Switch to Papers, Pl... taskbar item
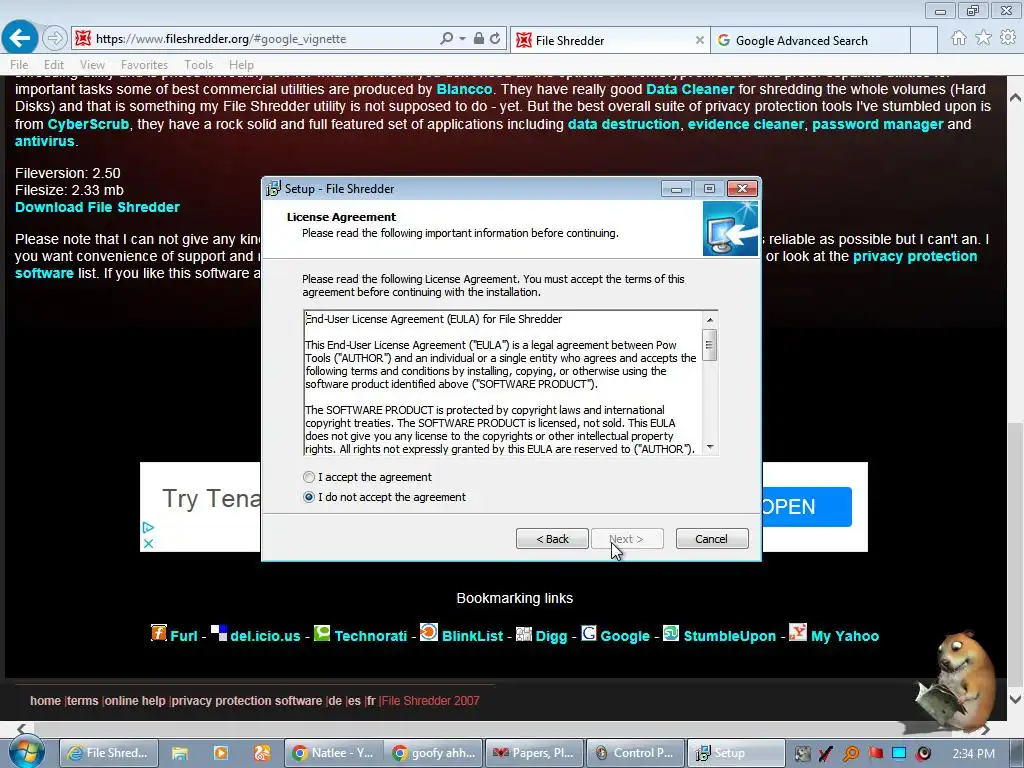 click(535, 753)
